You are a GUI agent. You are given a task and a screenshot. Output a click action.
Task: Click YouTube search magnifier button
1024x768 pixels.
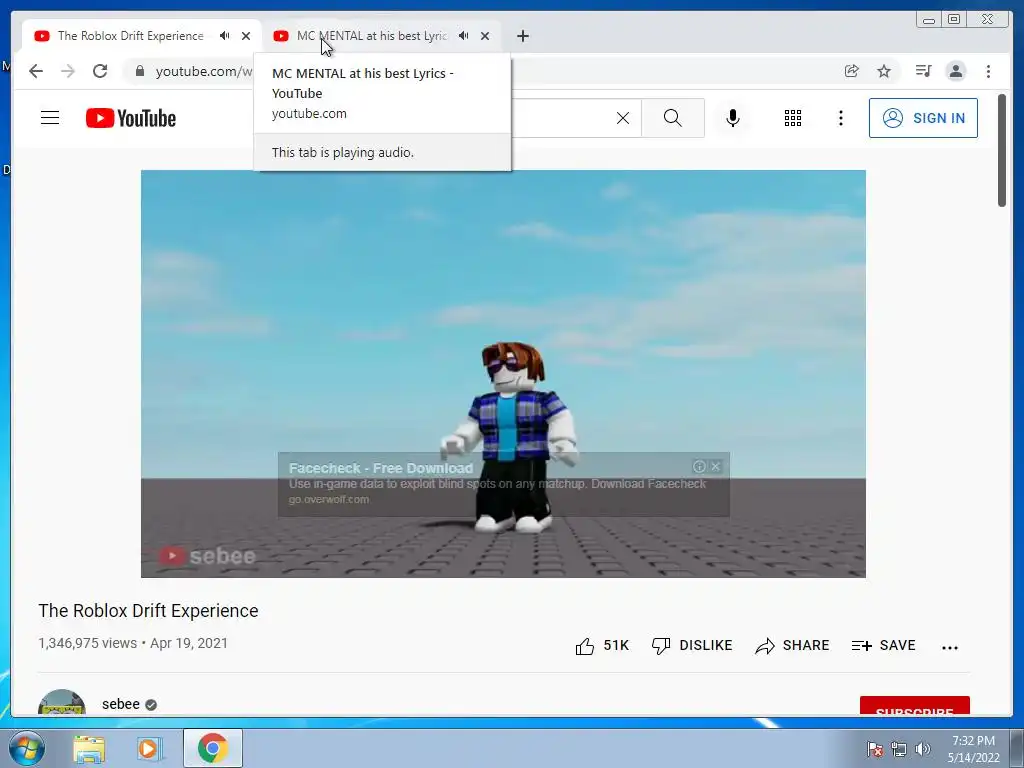pyautogui.click(x=673, y=118)
